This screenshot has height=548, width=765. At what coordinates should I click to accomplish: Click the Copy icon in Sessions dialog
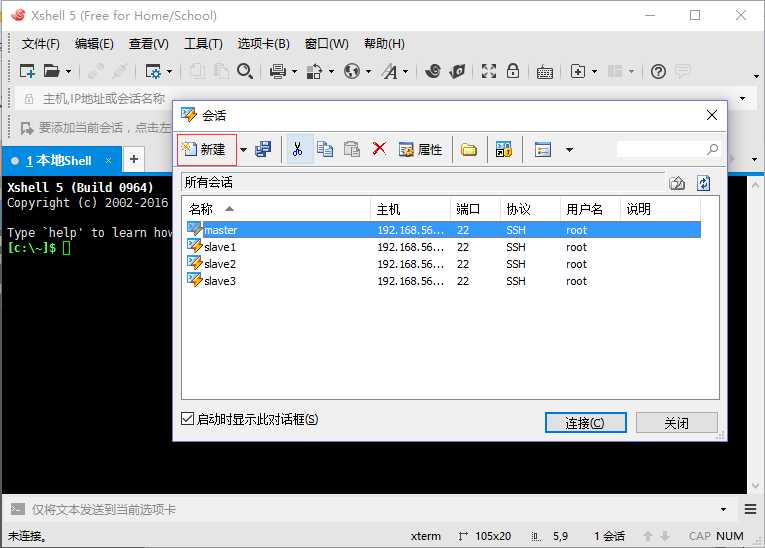coord(325,149)
